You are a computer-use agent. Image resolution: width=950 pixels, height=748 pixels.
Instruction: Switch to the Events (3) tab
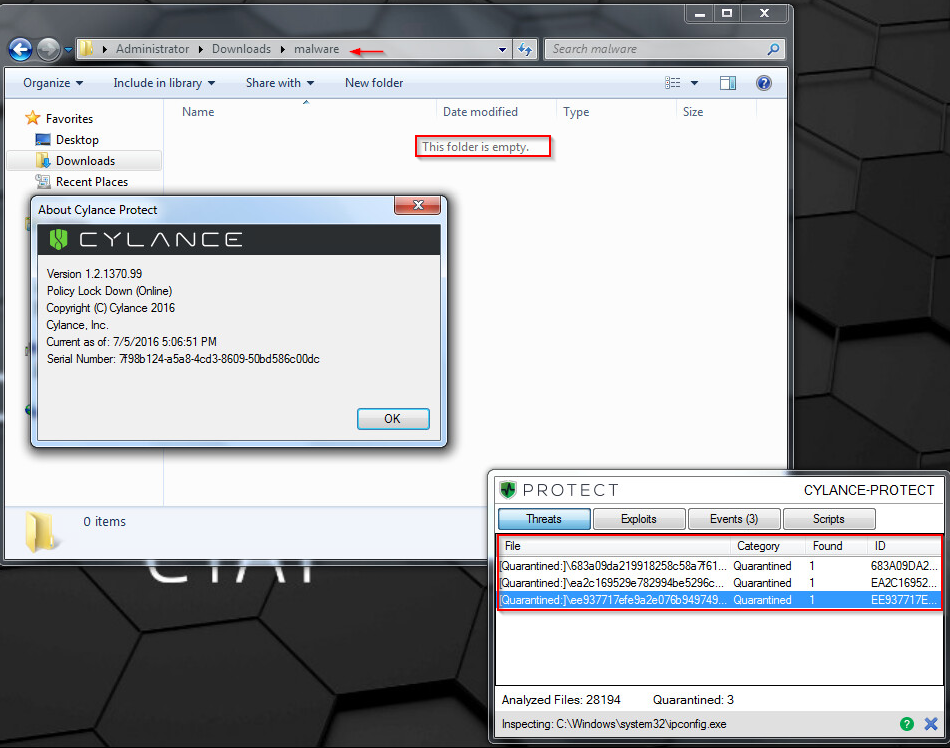(734, 519)
